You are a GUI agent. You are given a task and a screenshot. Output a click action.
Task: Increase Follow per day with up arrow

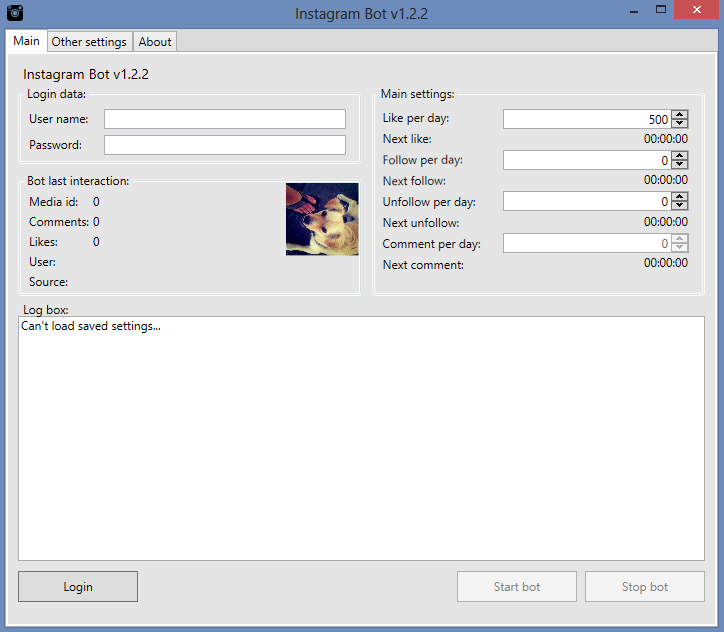click(x=680, y=156)
